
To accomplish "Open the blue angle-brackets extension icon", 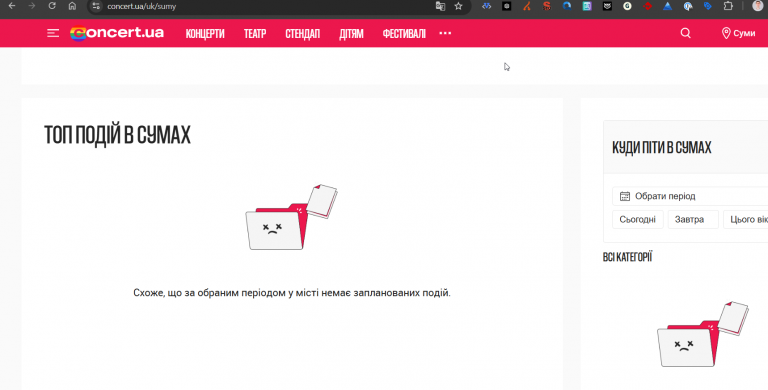I will [x=486, y=6].
